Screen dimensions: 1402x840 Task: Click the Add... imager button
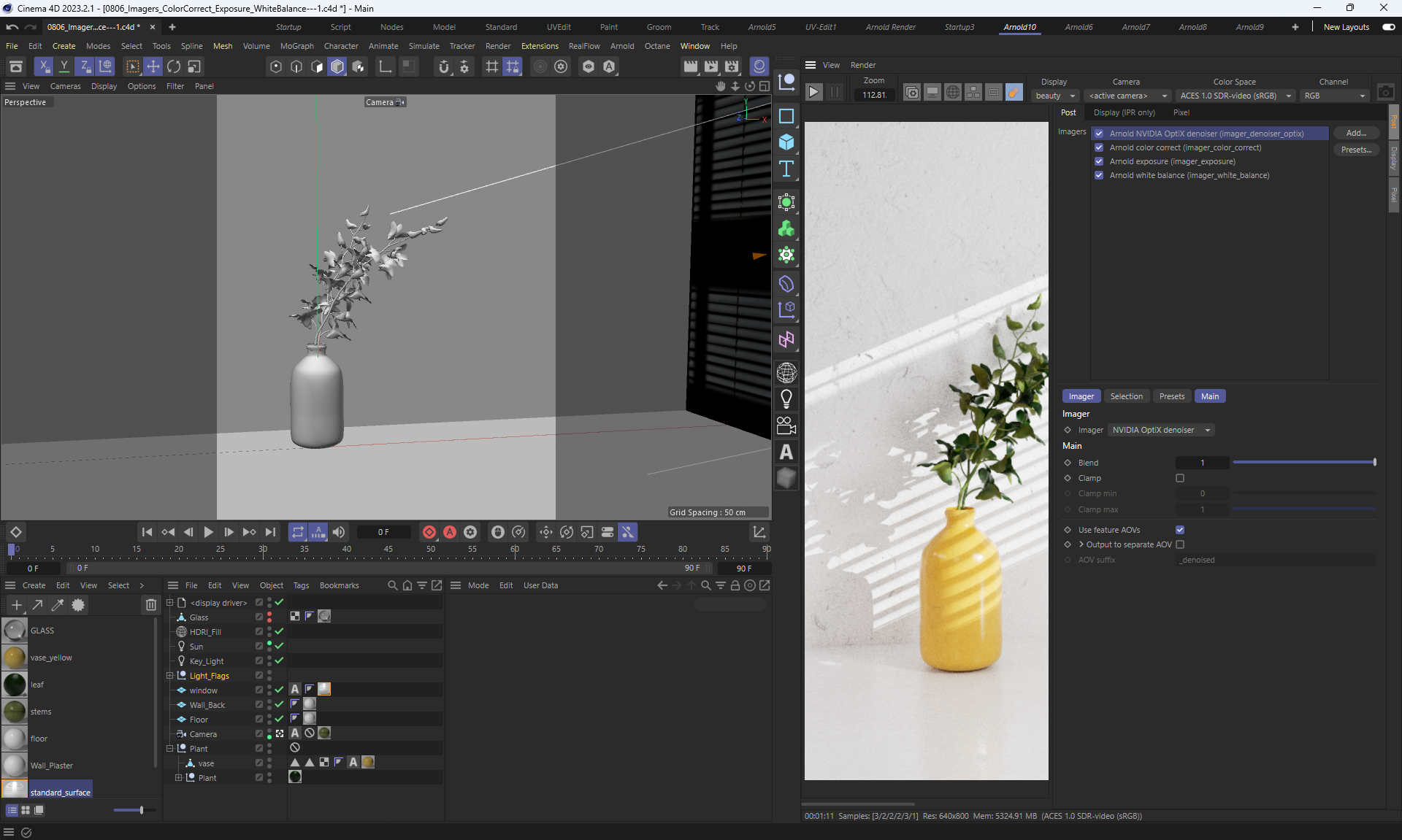1355,133
